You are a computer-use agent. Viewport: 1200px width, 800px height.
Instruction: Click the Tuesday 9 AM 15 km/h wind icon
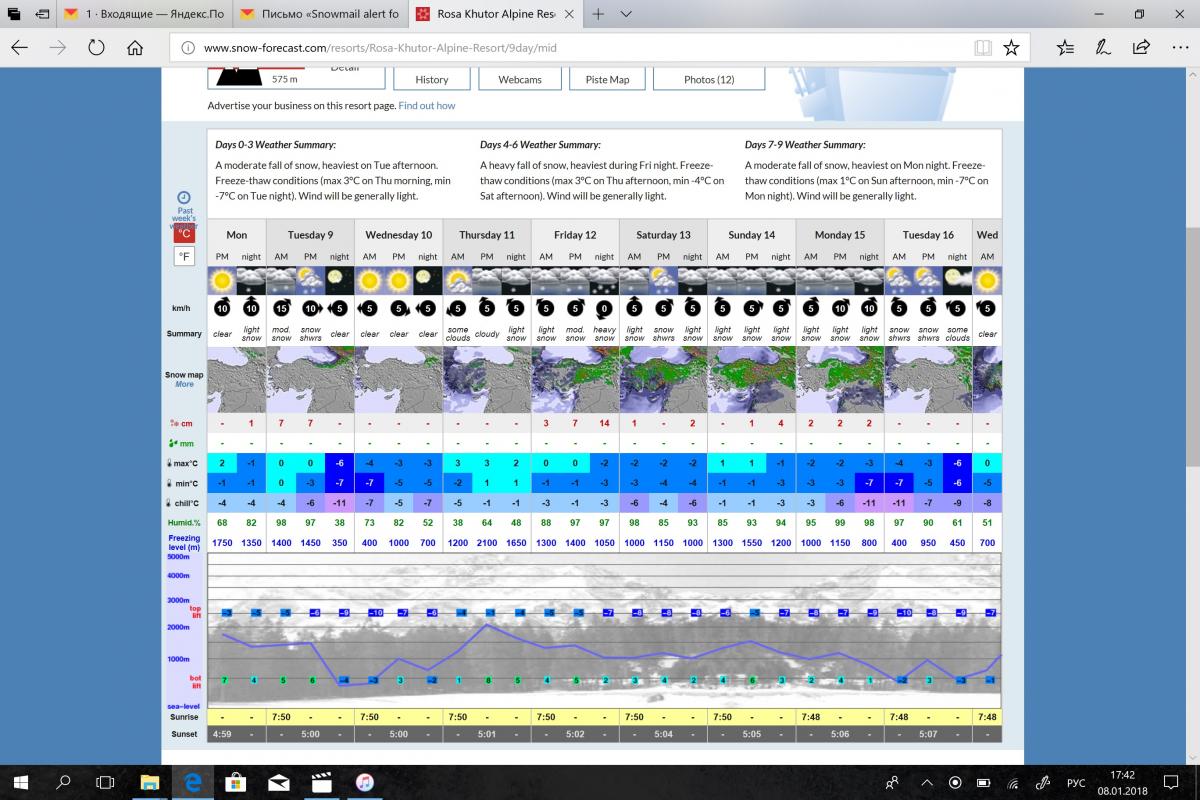(x=282, y=307)
